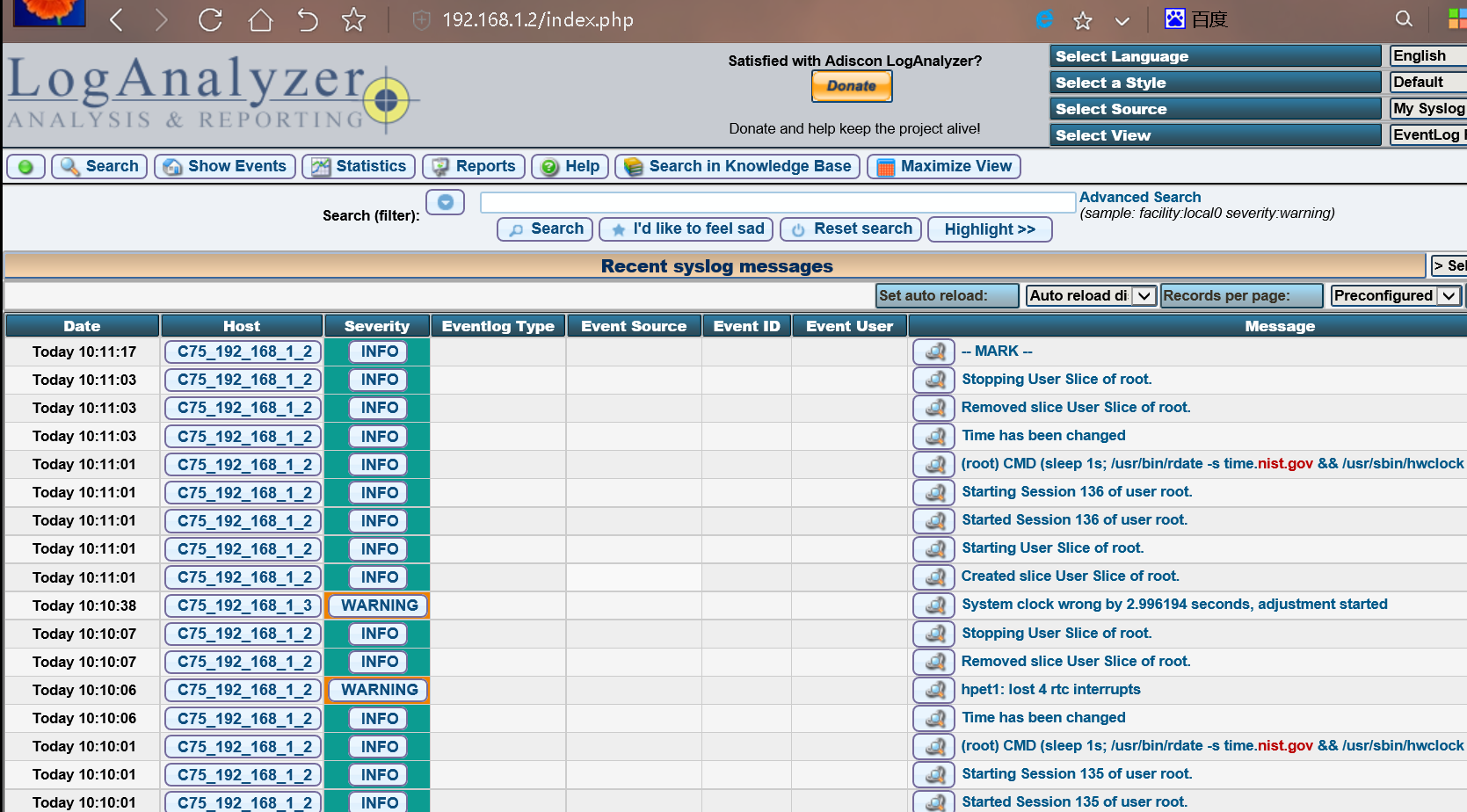Click host C75_192_168_1_2 in the 10:11:17 row
1467x812 pixels.
coord(243,352)
